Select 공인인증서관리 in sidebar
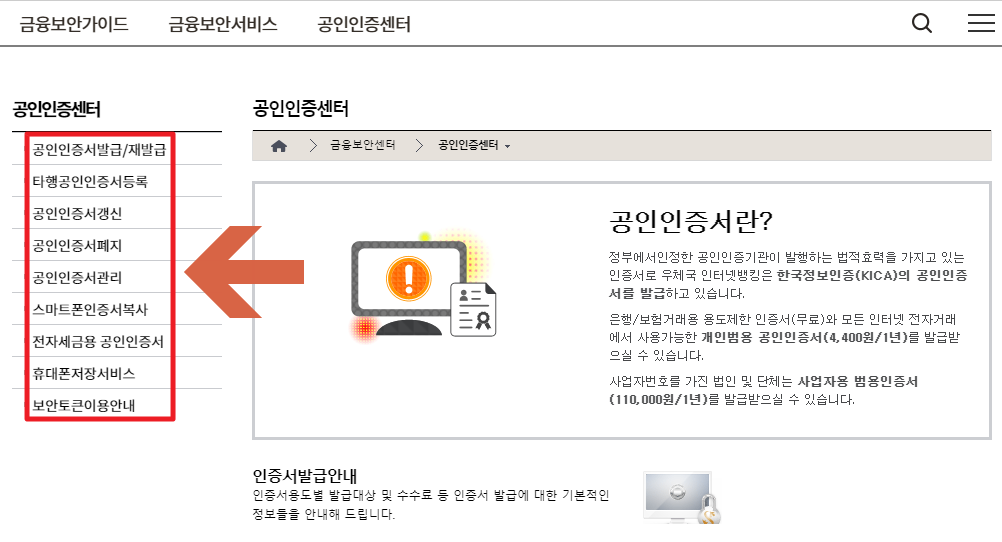1002x542 pixels. coord(77,277)
